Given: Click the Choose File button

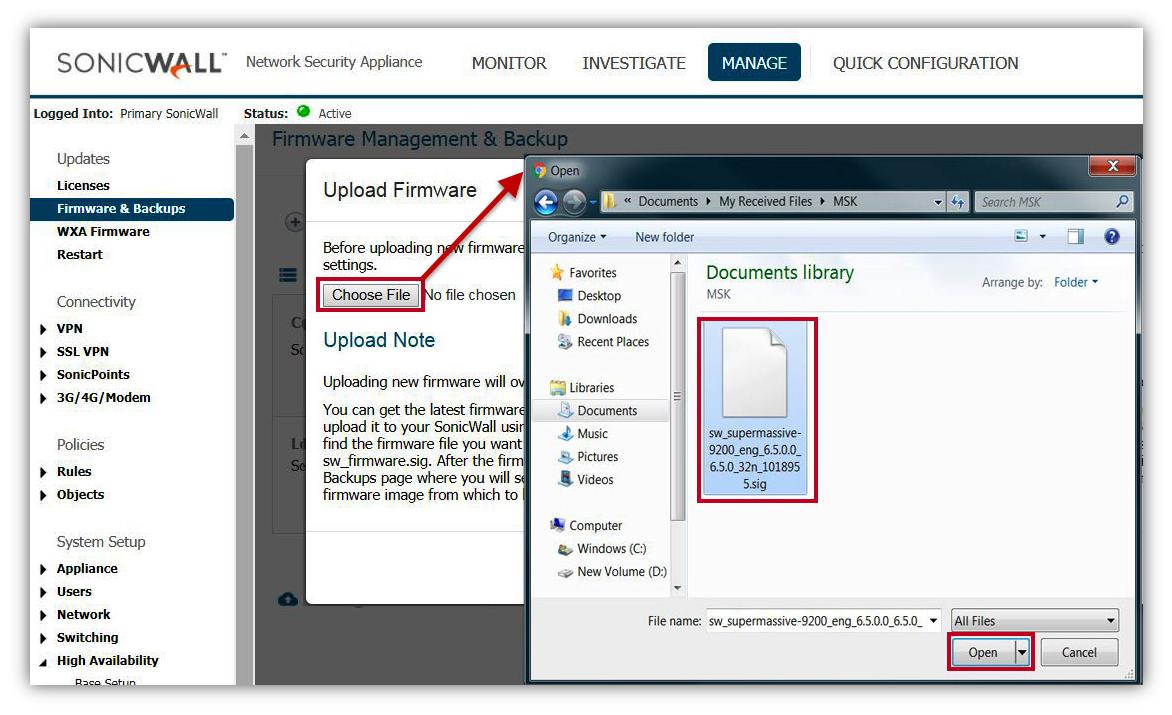Looking at the screenshot, I should [x=370, y=295].
